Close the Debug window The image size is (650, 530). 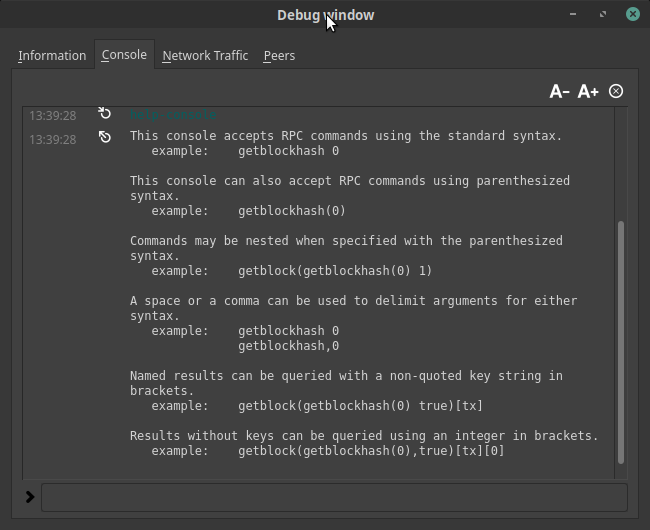(x=633, y=14)
